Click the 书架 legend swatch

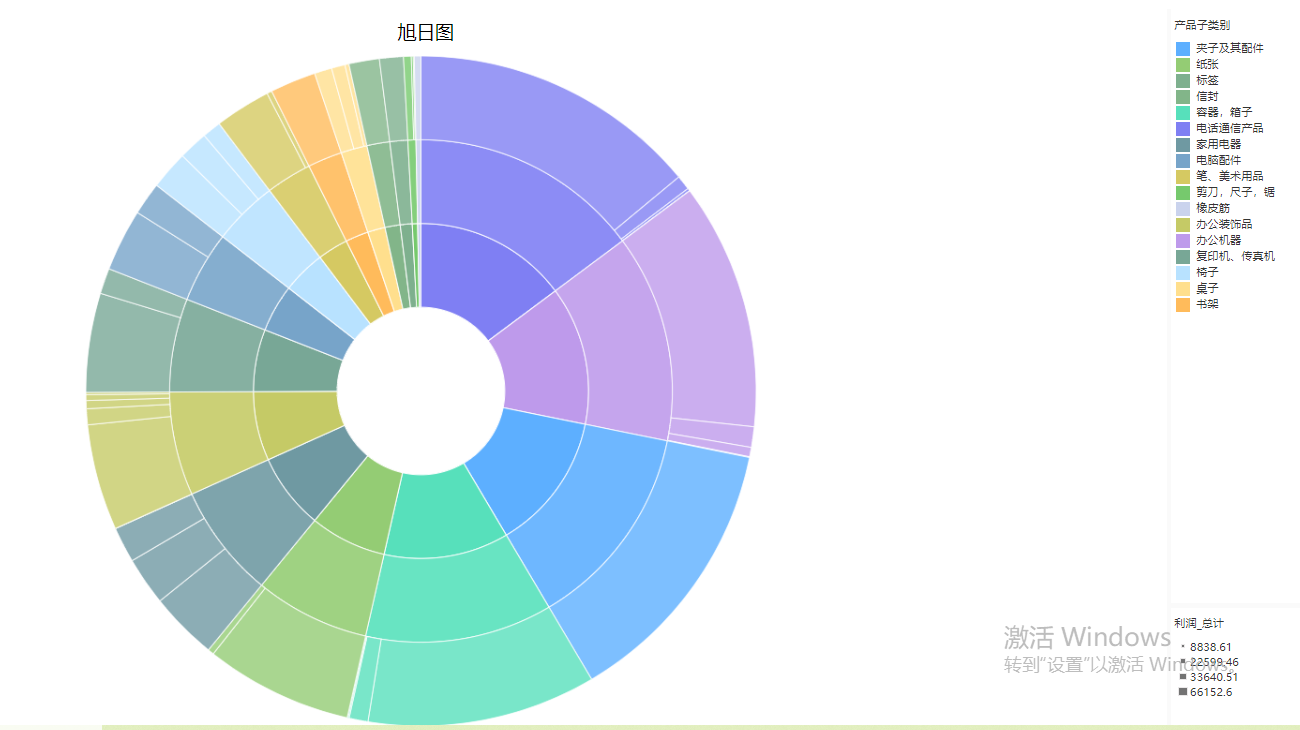1183,304
